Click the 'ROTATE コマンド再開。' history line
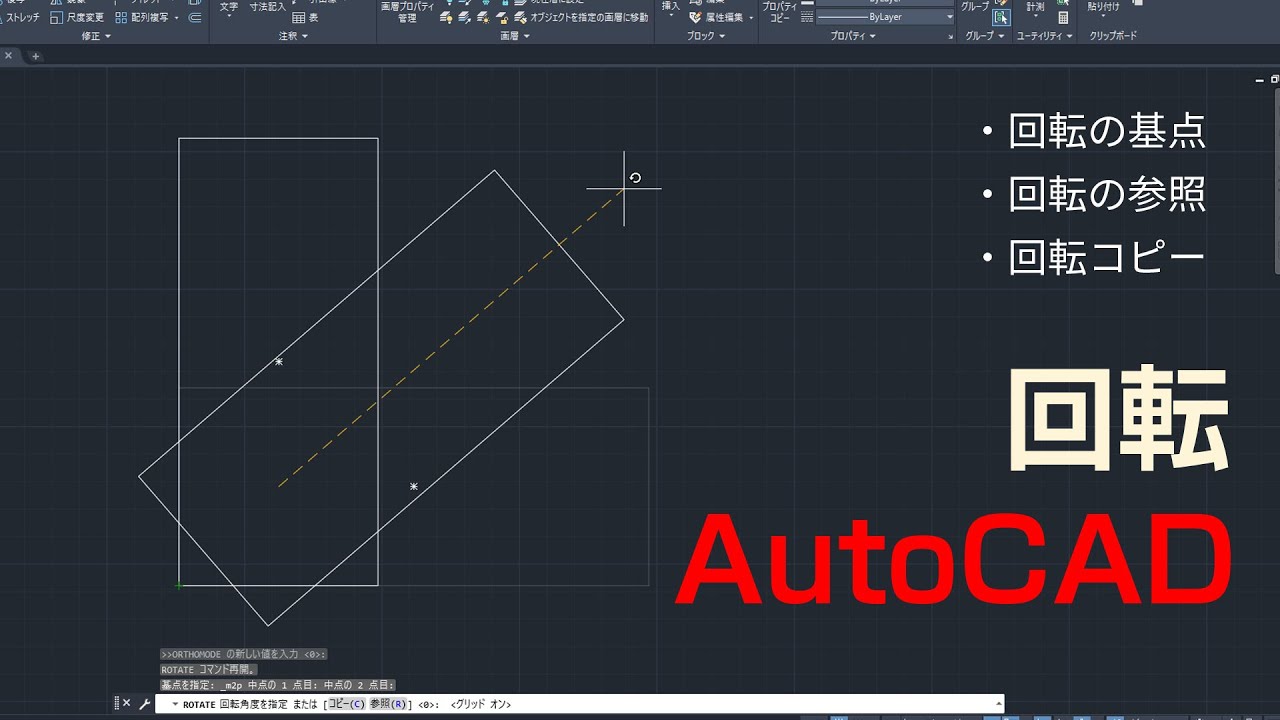 click(209, 669)
